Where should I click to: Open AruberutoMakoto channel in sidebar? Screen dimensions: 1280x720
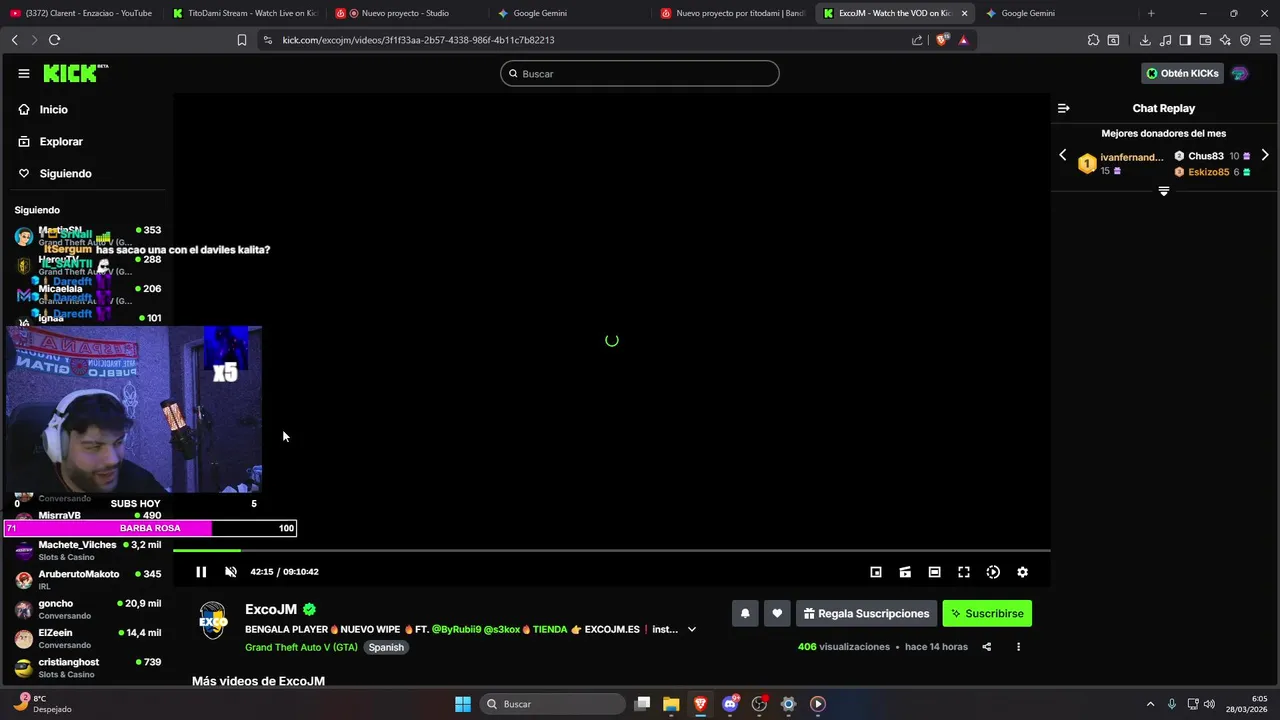point(88,580)
